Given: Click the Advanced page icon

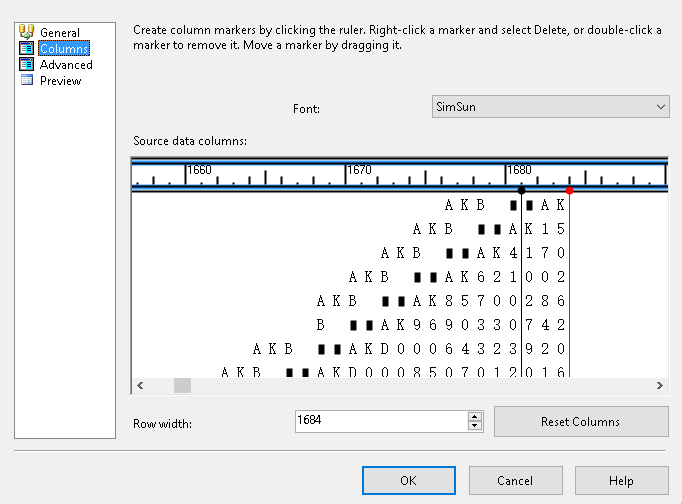Looking at the screenshot, I should (27, 65).
